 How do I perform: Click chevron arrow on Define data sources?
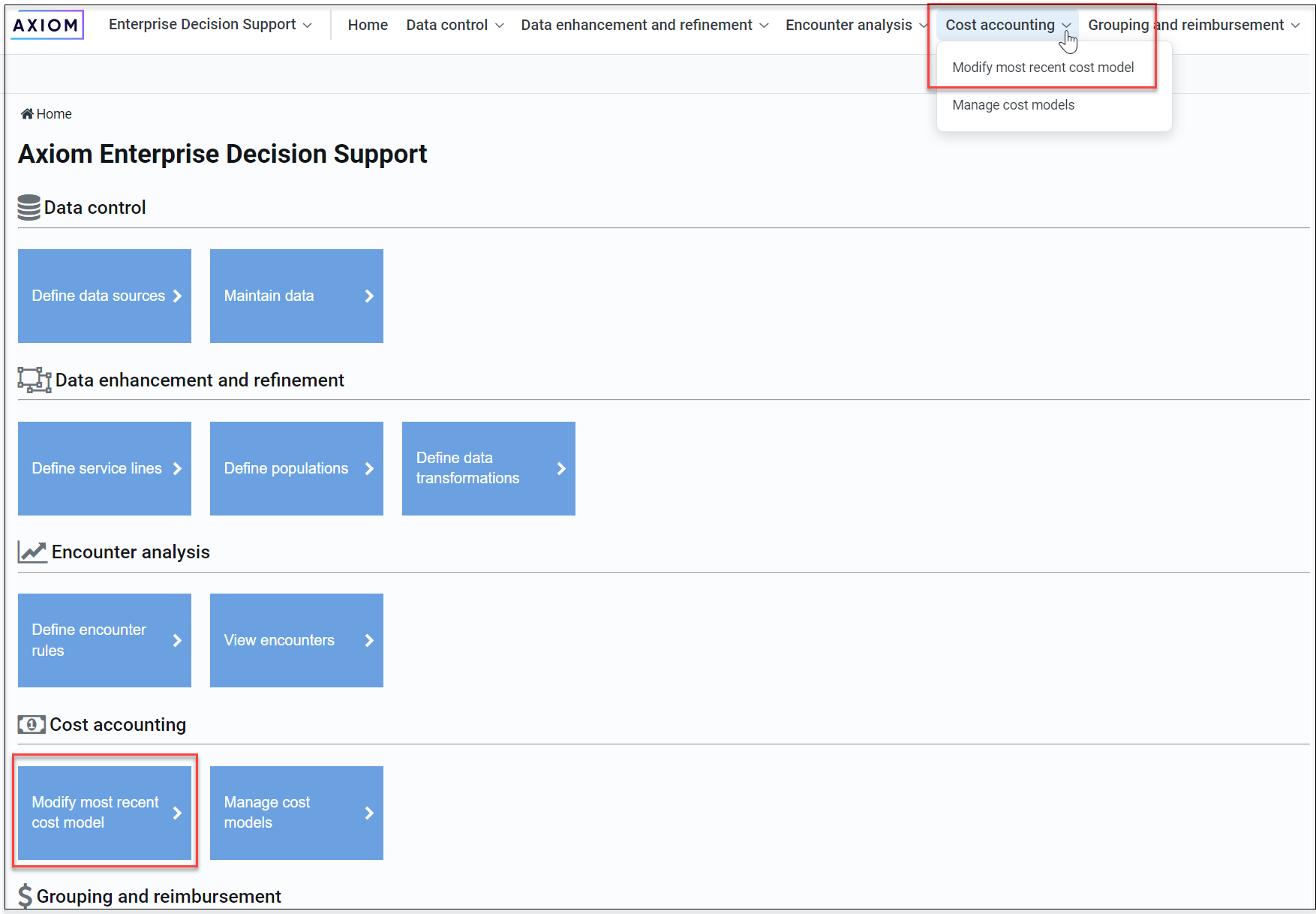(x=177, y=296)
